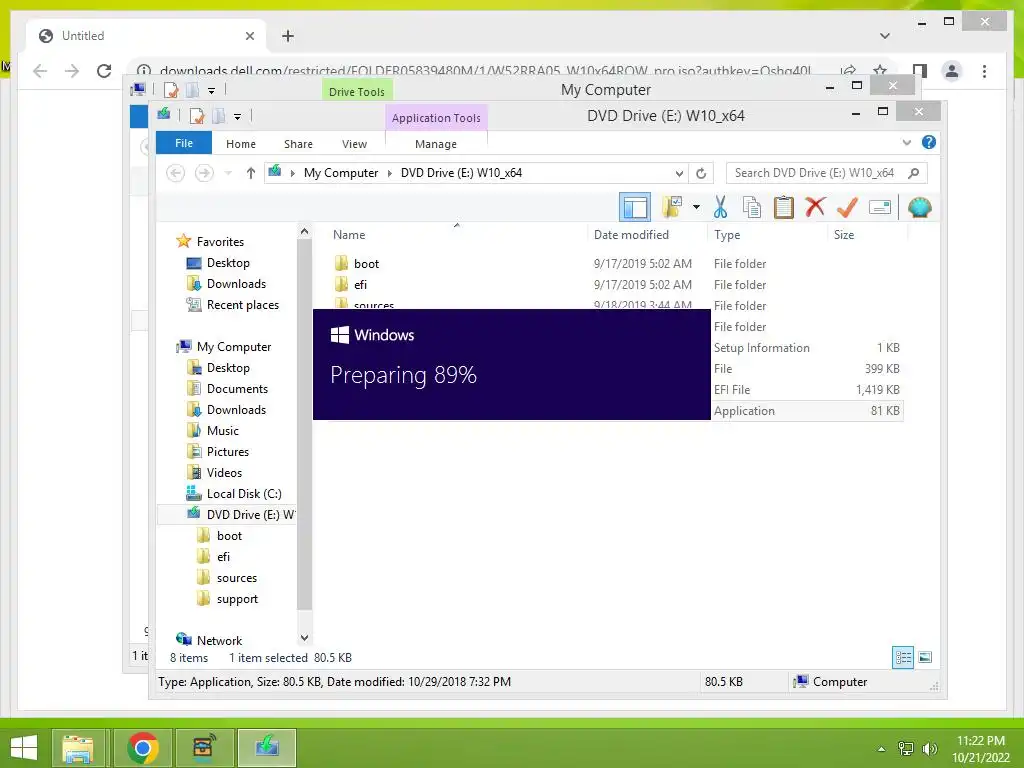The image size is (1024, 768).
Task: Open the Manage ribbon tab
Action: click(x=436, y=144)
